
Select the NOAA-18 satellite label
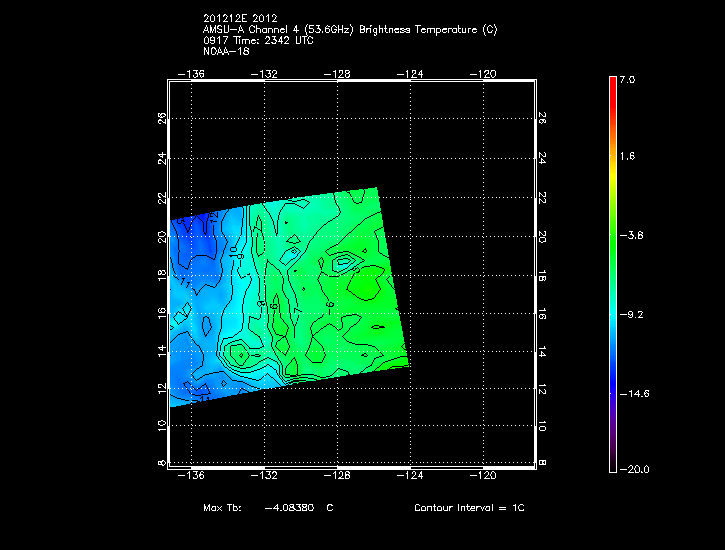tap(226, 51)
